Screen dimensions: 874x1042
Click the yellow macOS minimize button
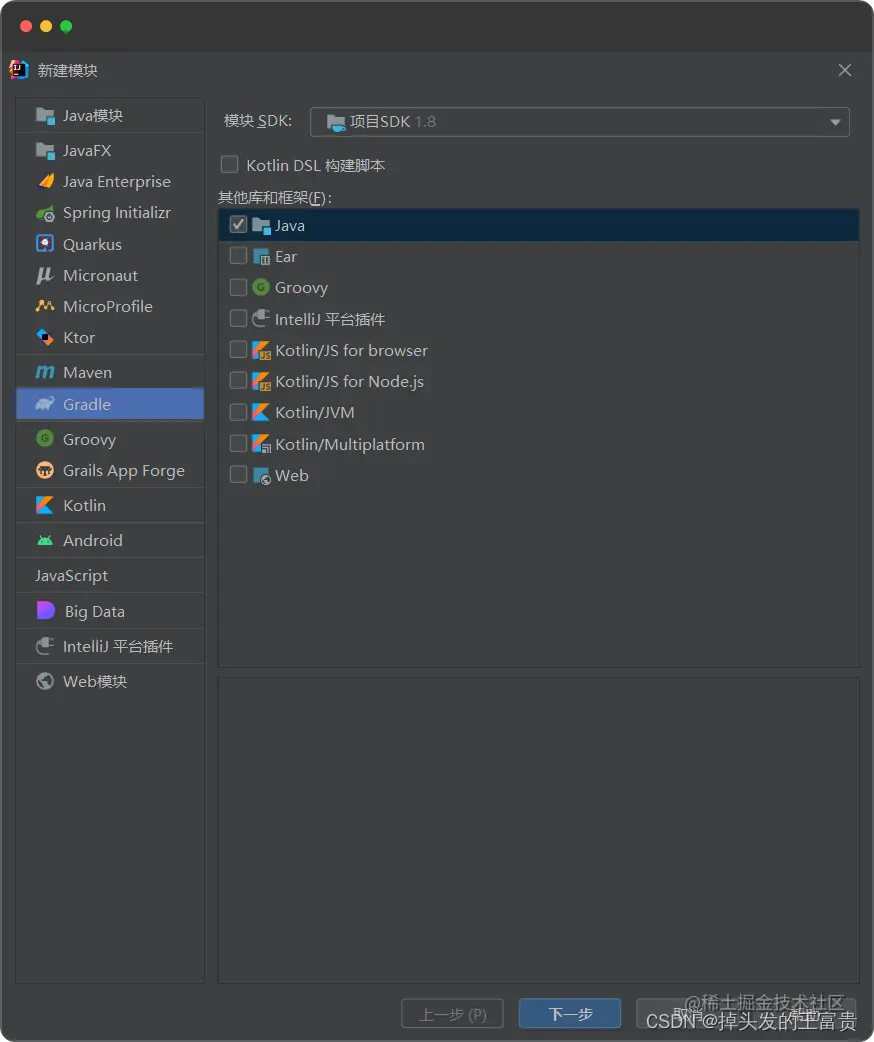(46, 27)
